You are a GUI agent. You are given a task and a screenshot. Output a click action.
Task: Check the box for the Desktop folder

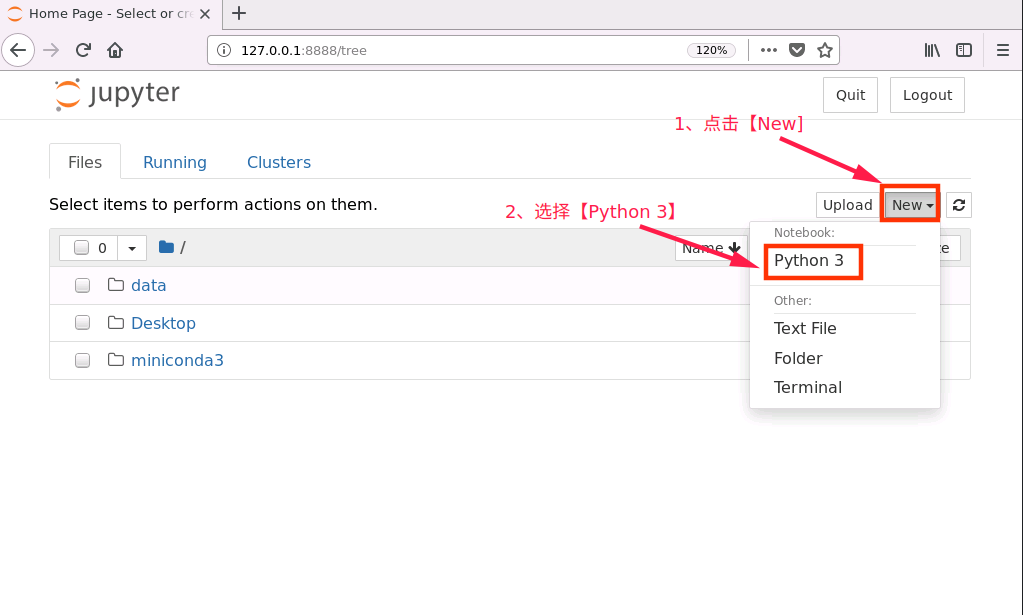pos(82,323)
